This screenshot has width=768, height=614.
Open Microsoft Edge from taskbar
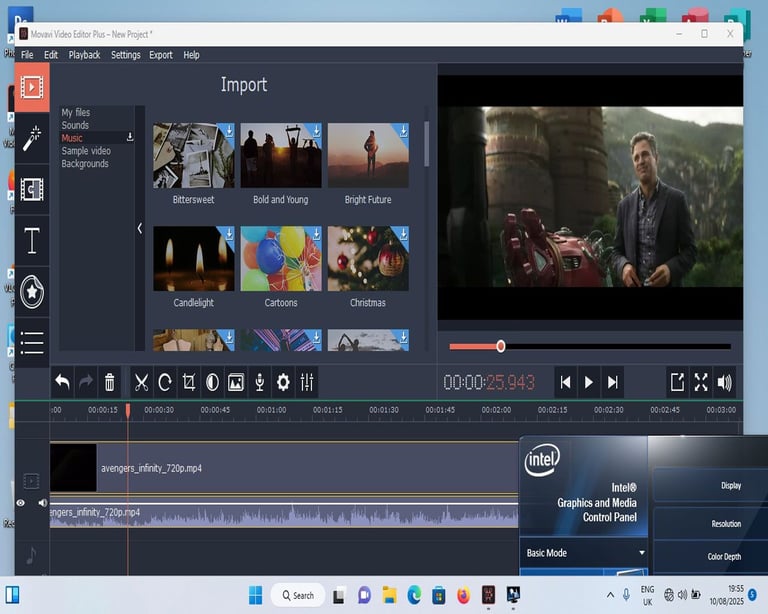click(x=414, y=595)
